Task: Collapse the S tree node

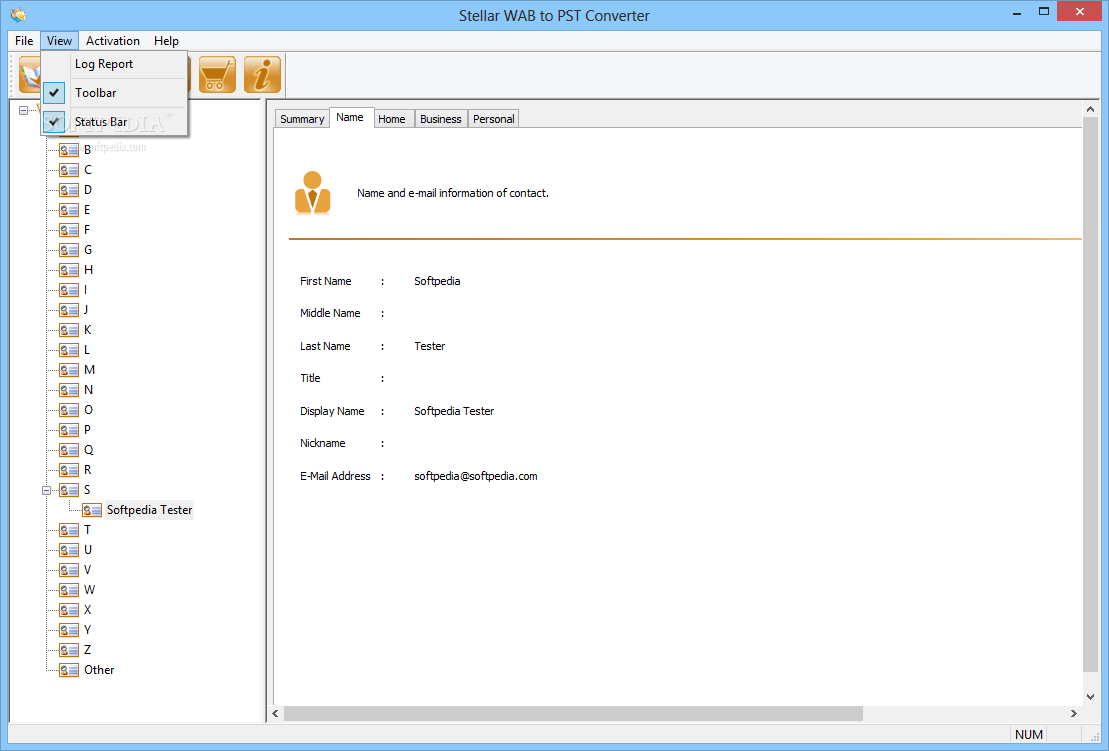Action: pyautogui.click(x=47, y=490)
